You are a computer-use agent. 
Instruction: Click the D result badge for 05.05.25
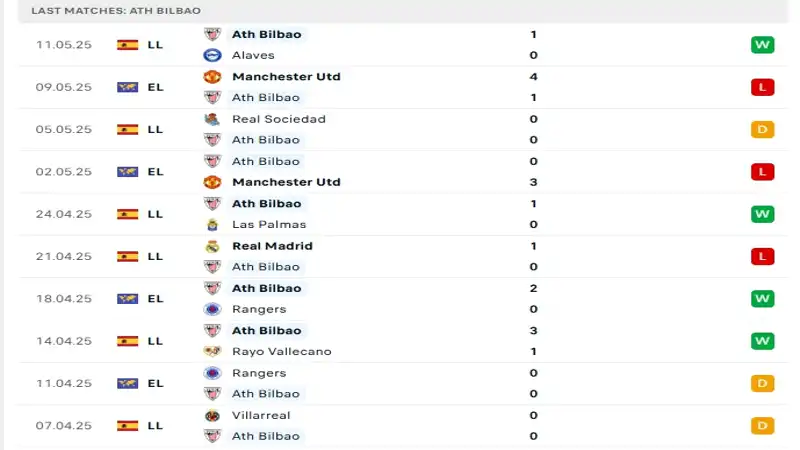tap(762, 129)
